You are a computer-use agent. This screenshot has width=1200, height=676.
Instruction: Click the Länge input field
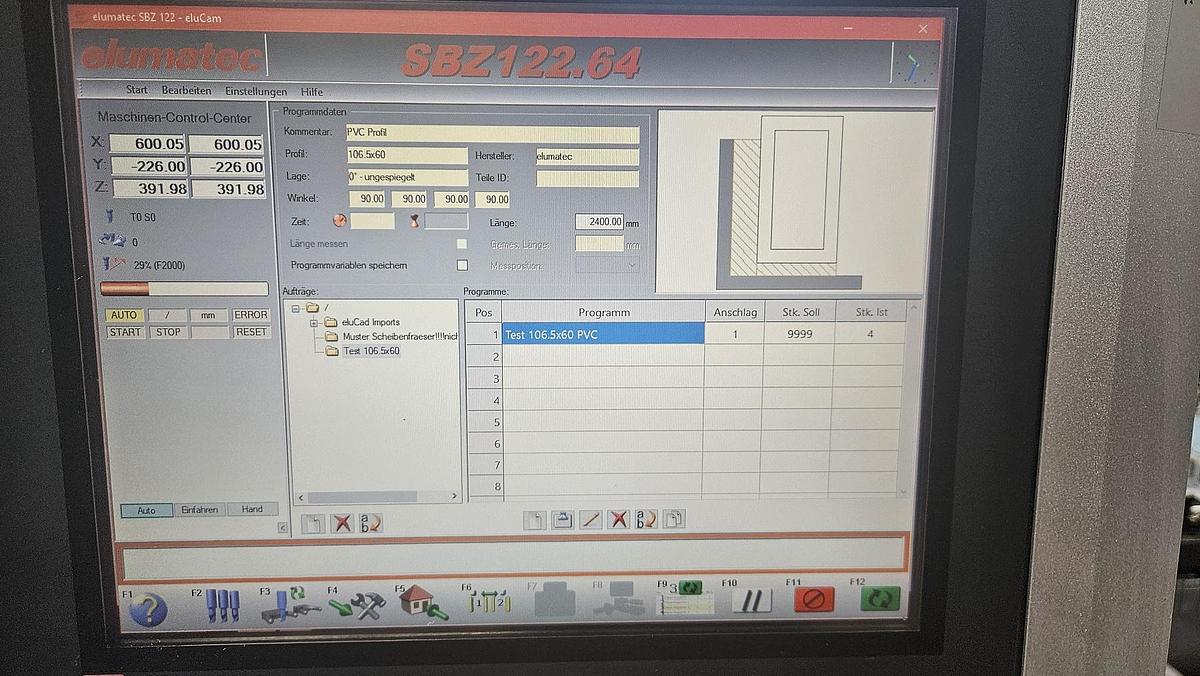click(x=599, y=222)
